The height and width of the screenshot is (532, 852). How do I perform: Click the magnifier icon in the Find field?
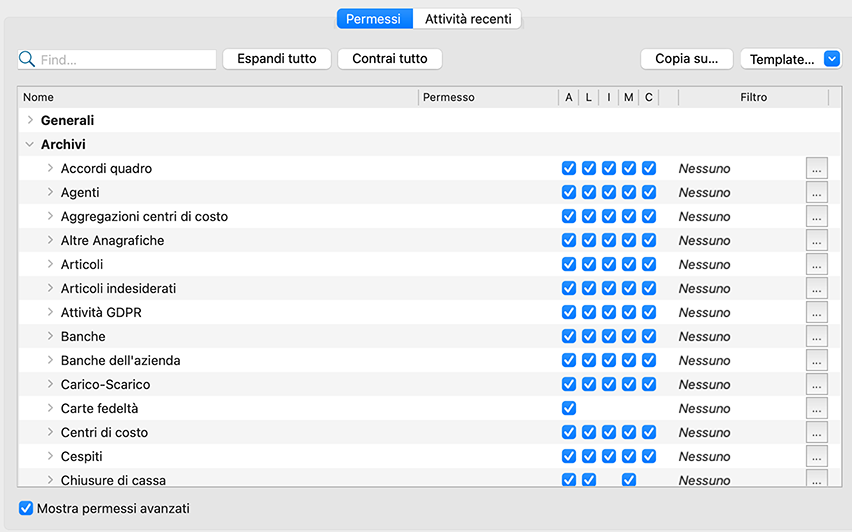click(28, 60)
